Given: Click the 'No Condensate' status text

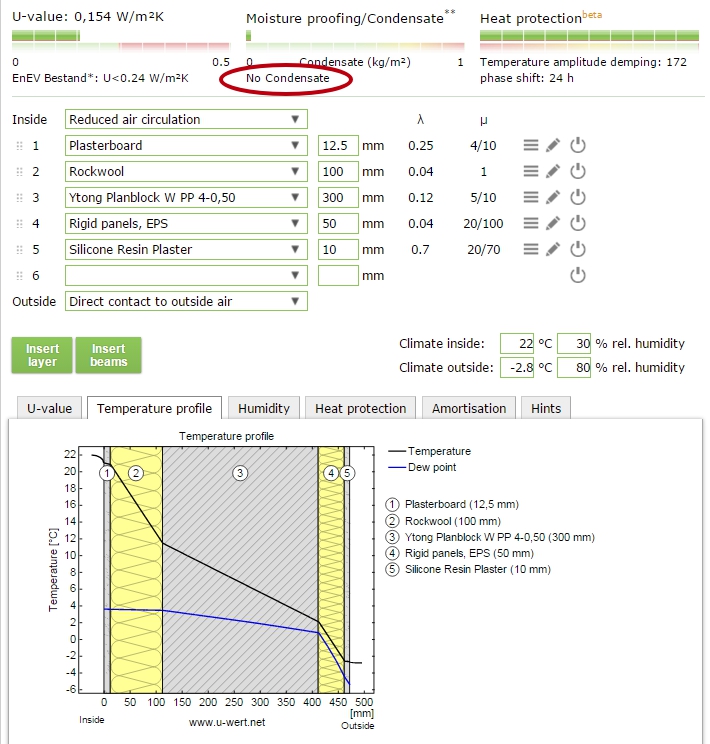Looking at the screenshot, I should tap(288, 78).
